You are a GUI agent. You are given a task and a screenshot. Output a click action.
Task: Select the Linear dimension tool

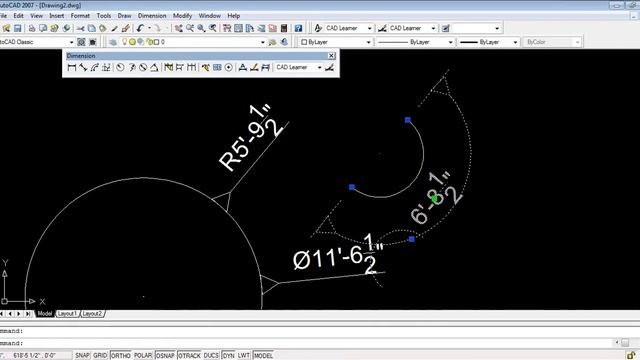coord(72,67)
